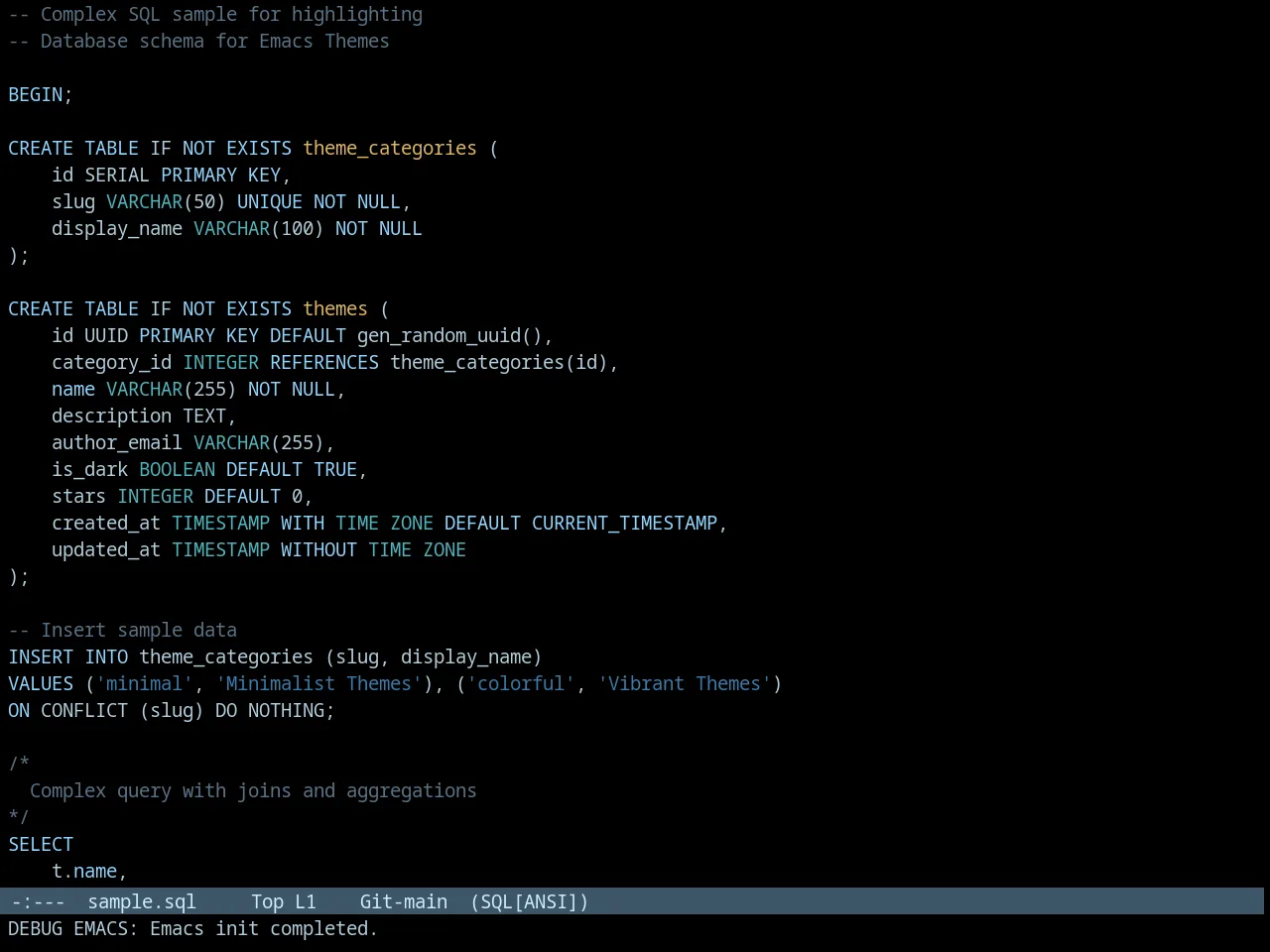Click gen_random_uuid() in the id UUID line

(x=449, y=335)
